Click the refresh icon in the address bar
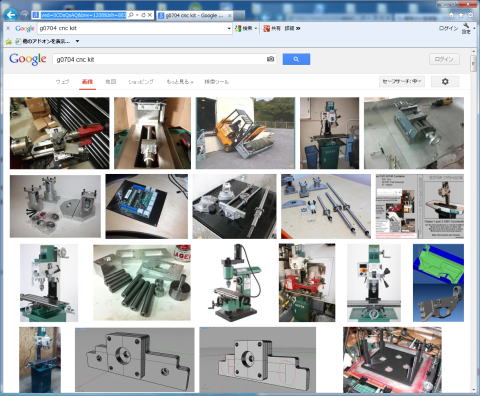 tap(143, 15)
